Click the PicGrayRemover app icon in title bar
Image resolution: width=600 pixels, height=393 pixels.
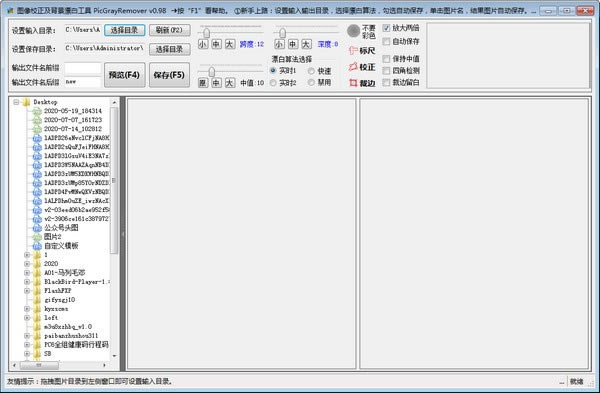(10, 11)
